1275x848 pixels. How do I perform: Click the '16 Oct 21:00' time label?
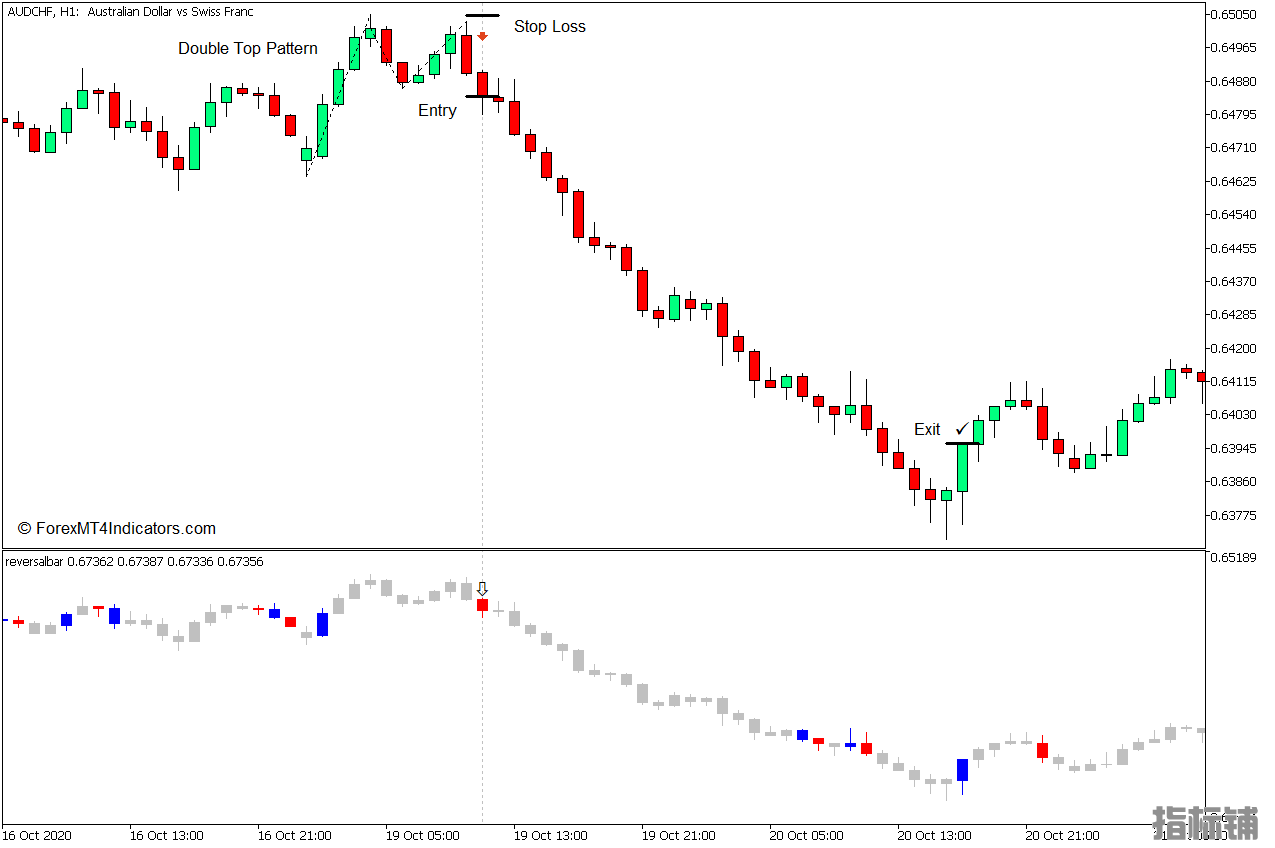[x=294, y=835]
